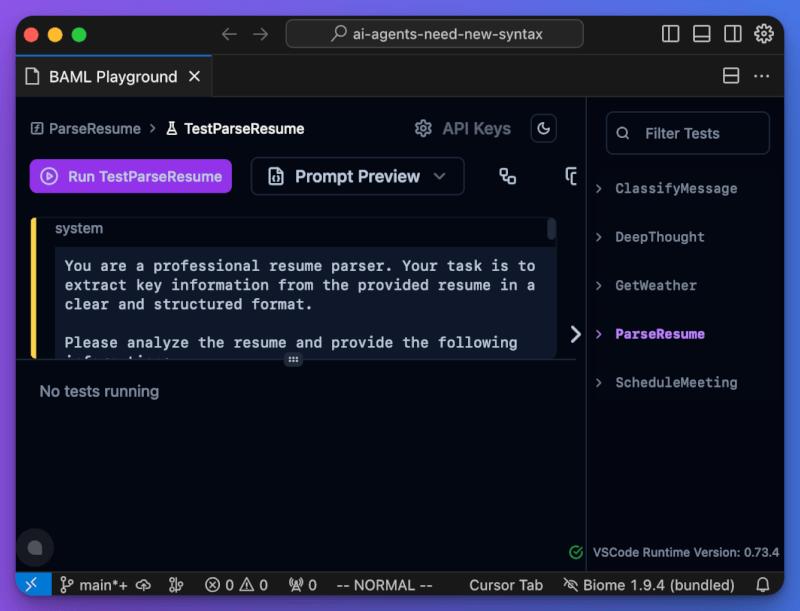Expand ParseResume tests
Image resolution: width=800 pixels, height=611 pixels.
coord(599,334)
